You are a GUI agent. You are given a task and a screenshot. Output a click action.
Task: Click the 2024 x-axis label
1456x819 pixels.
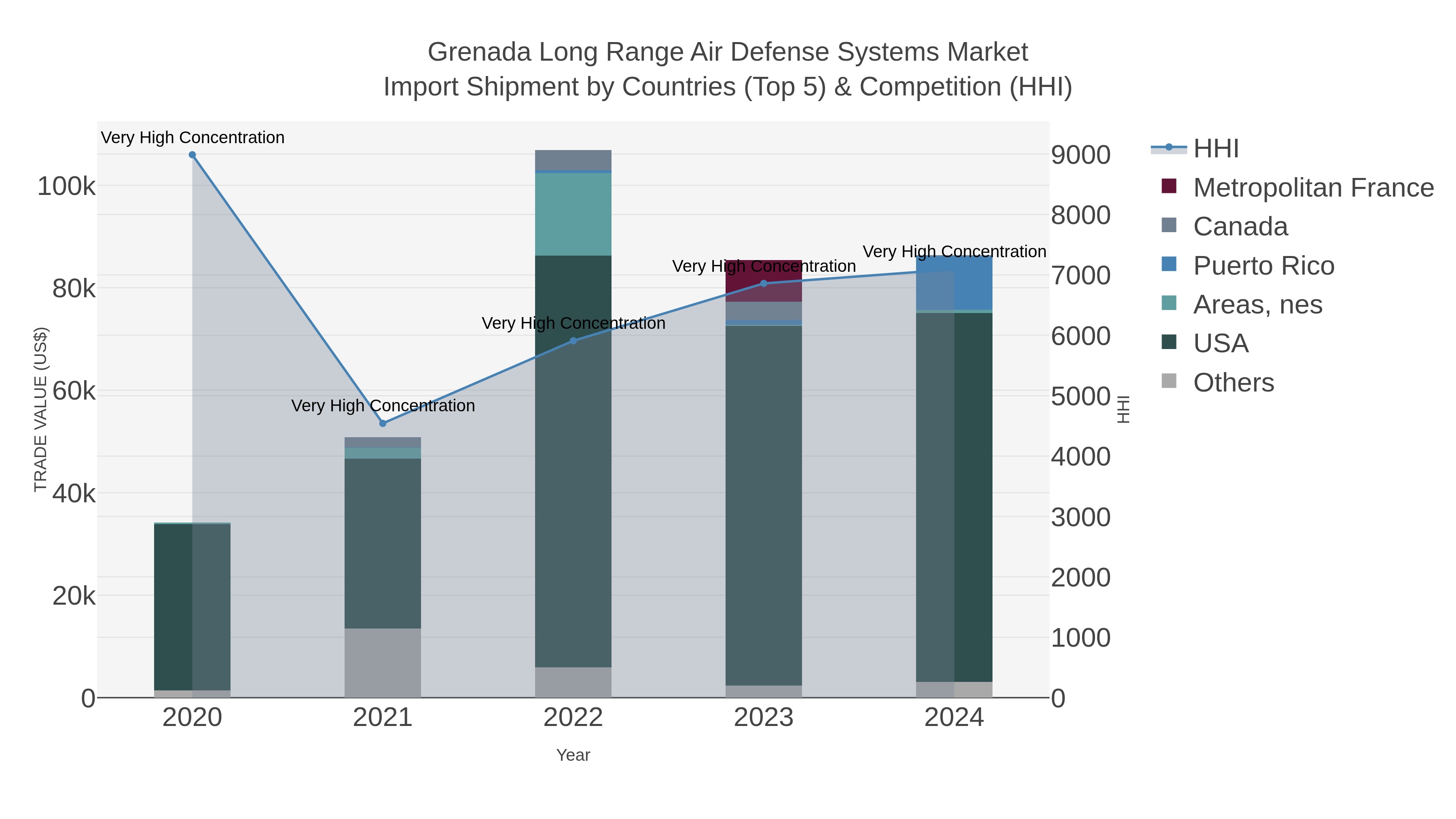point(954,718)
